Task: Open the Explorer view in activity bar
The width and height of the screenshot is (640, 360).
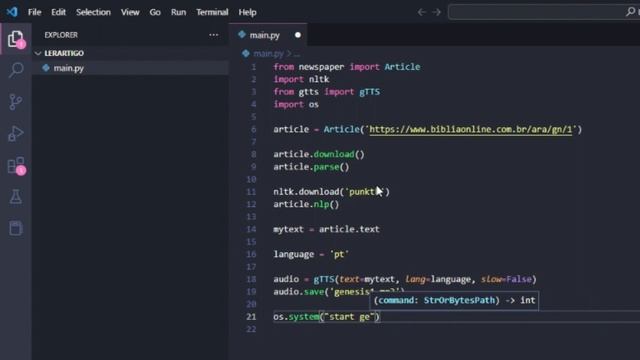Action: tap(16, 39)
